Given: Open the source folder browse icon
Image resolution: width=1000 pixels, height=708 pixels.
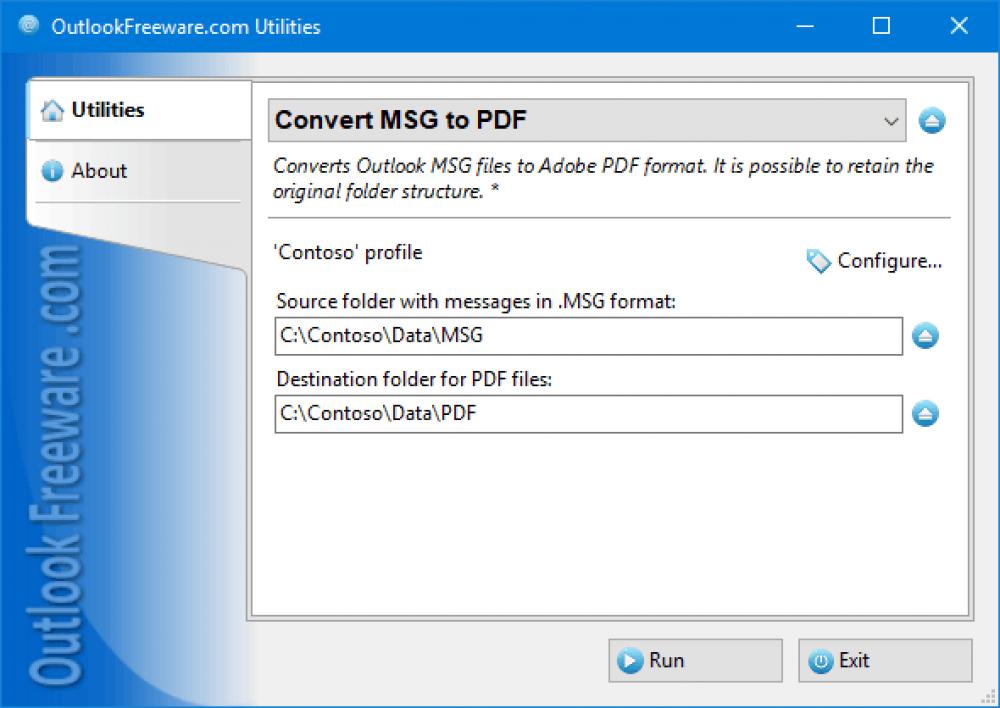Looking at the screenshot, I should [x=925, y=336].
